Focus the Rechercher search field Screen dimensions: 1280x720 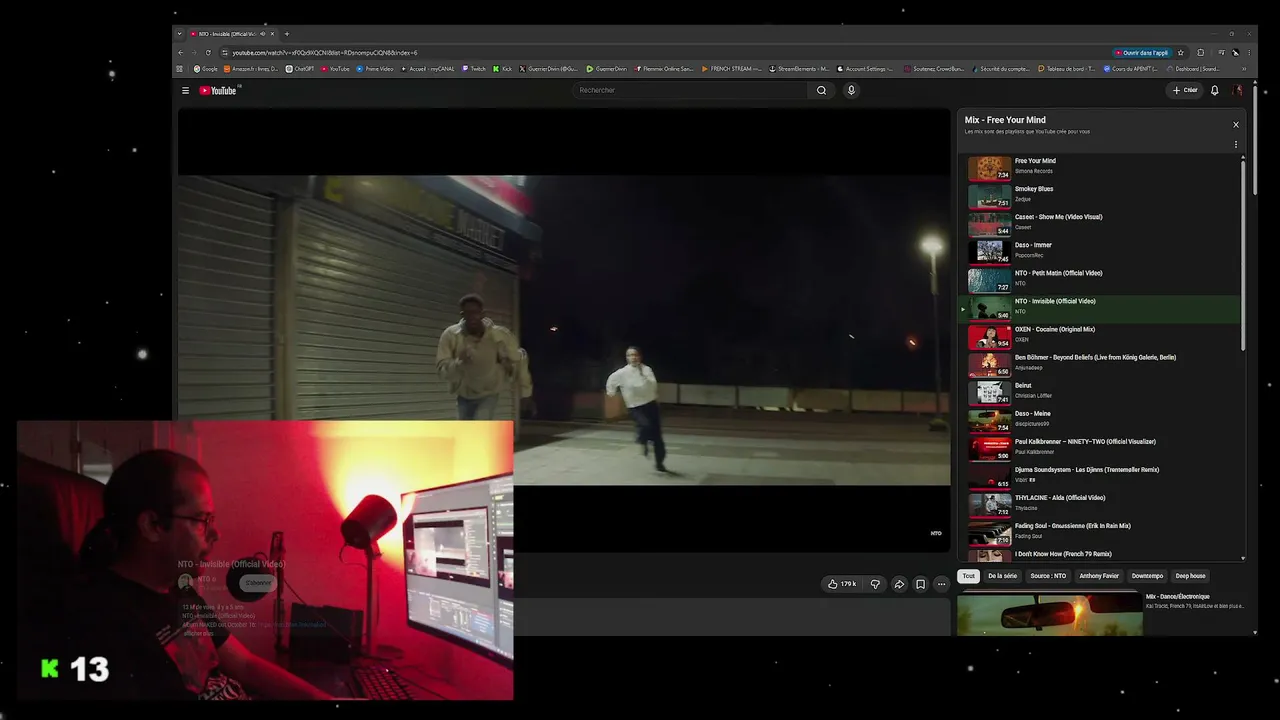pos(690,90)
